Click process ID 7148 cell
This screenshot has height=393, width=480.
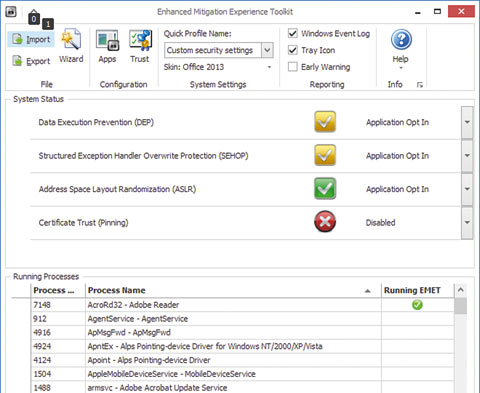58,305
